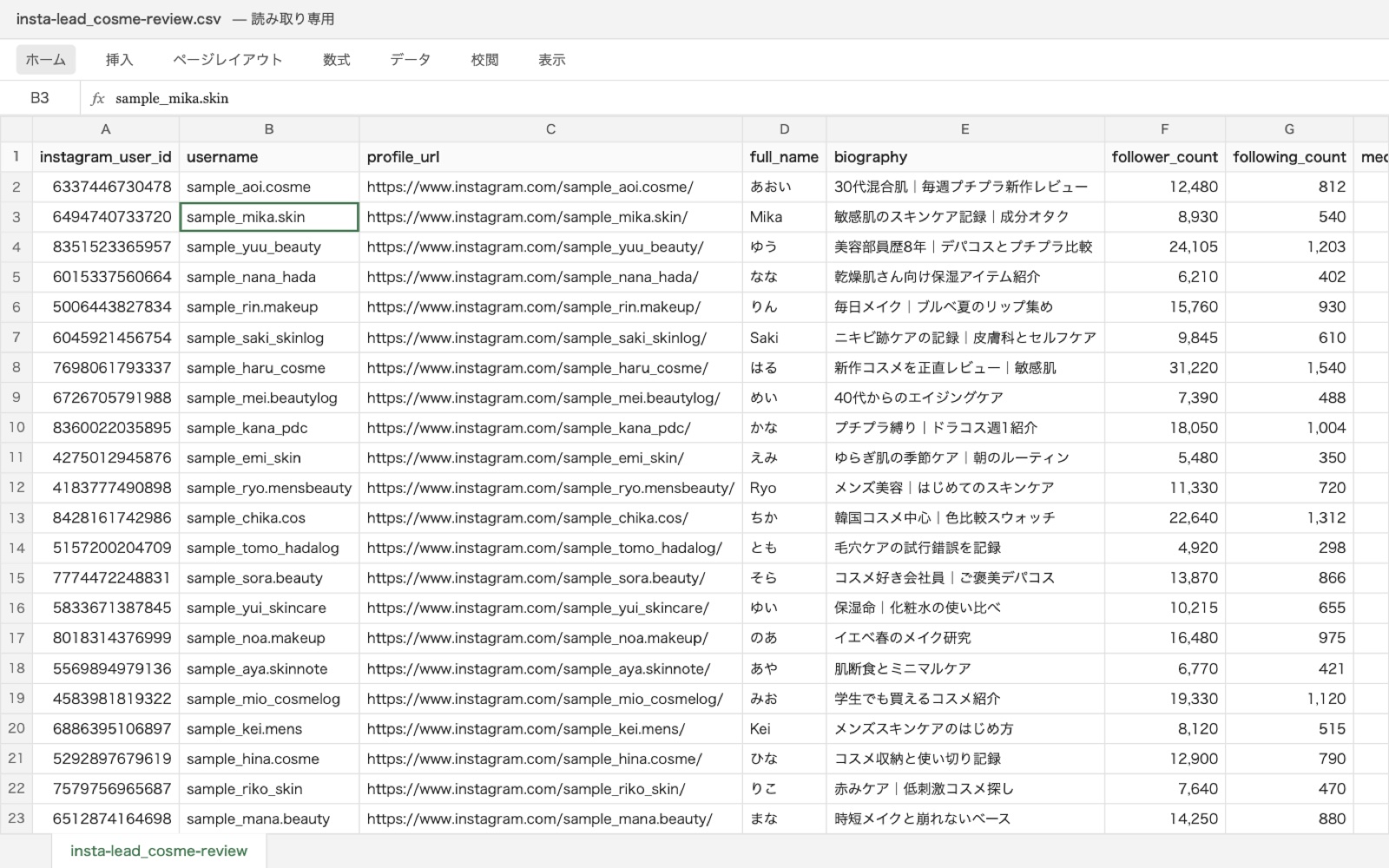
Task: Select column F header
Action: (1165, 129)
